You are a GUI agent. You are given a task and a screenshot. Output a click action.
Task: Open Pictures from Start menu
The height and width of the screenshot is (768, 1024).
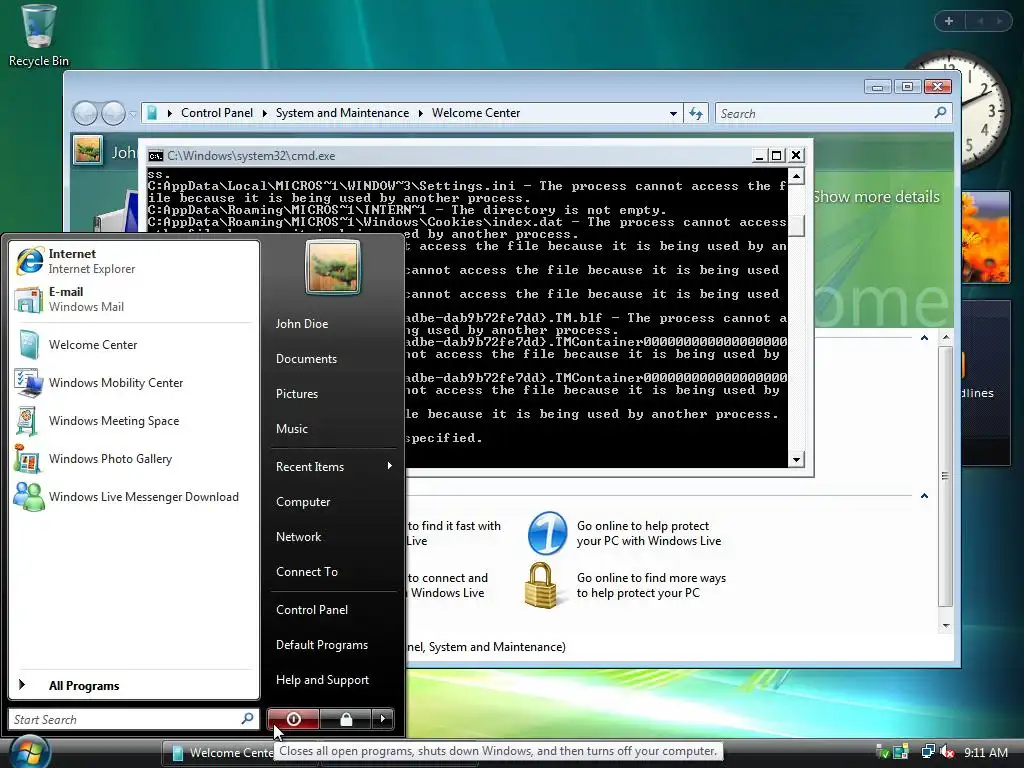(x=297, y=394)
